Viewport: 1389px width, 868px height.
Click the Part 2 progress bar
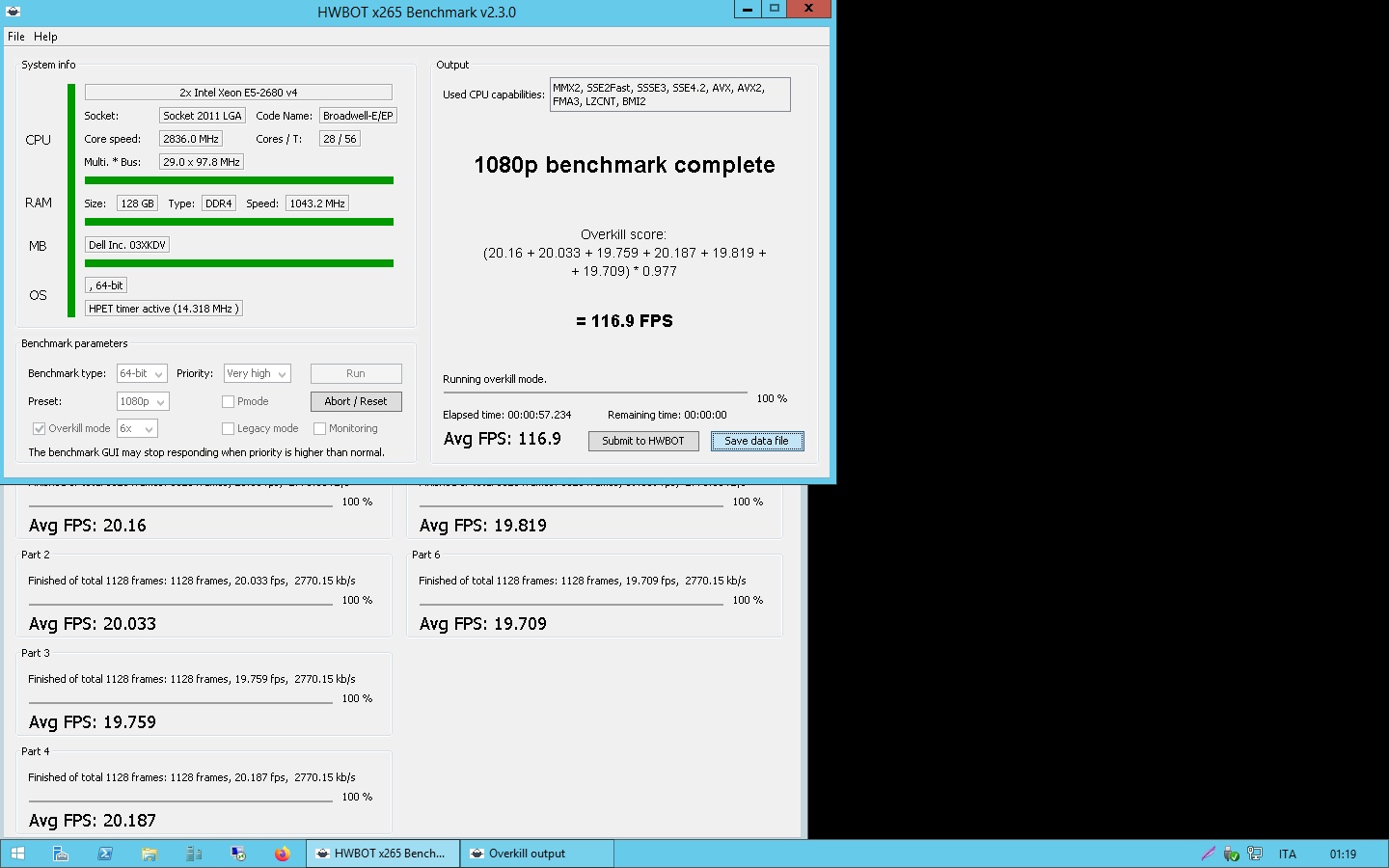point(180,605)
